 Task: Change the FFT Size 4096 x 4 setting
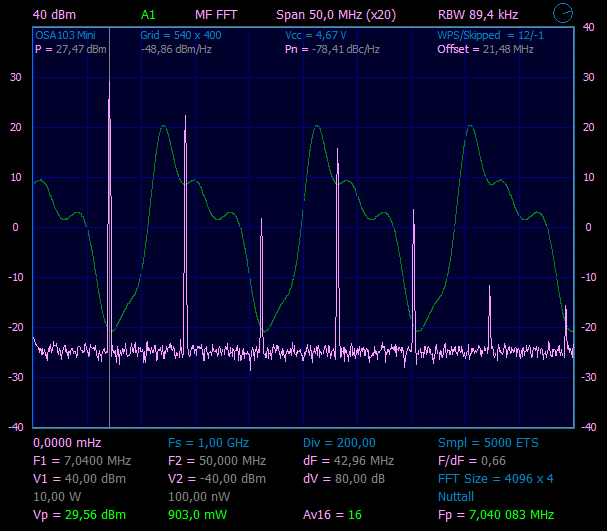pos(495,478)
